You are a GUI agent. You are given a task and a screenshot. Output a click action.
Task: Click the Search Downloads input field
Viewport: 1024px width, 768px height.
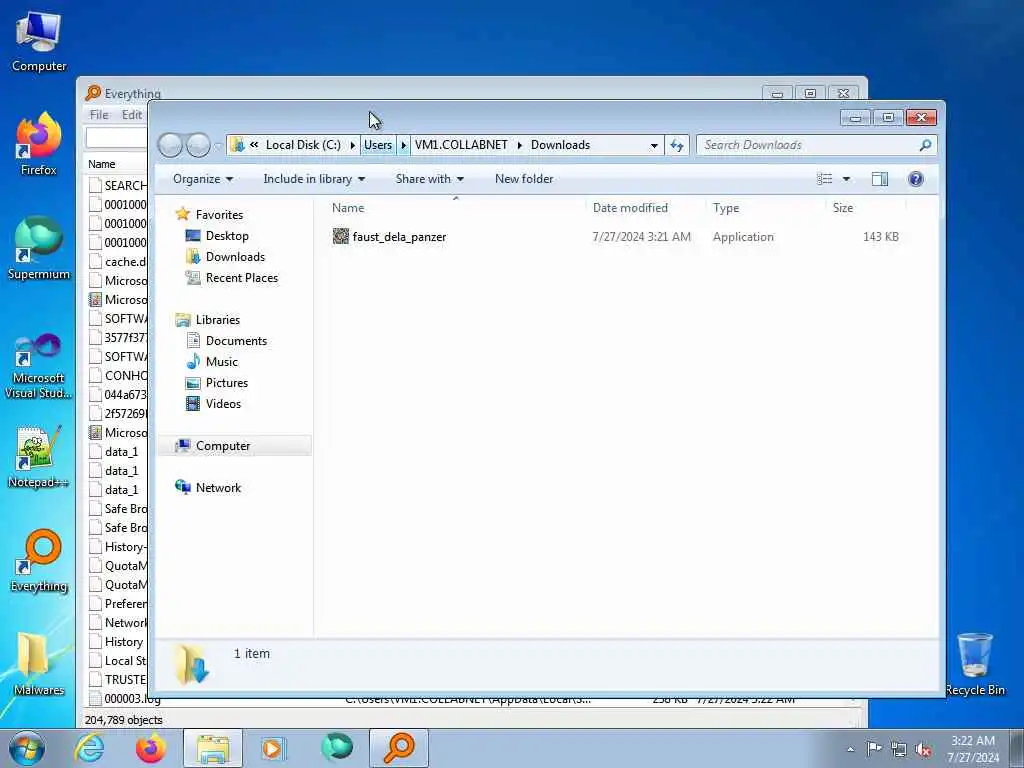pos(807,145)
